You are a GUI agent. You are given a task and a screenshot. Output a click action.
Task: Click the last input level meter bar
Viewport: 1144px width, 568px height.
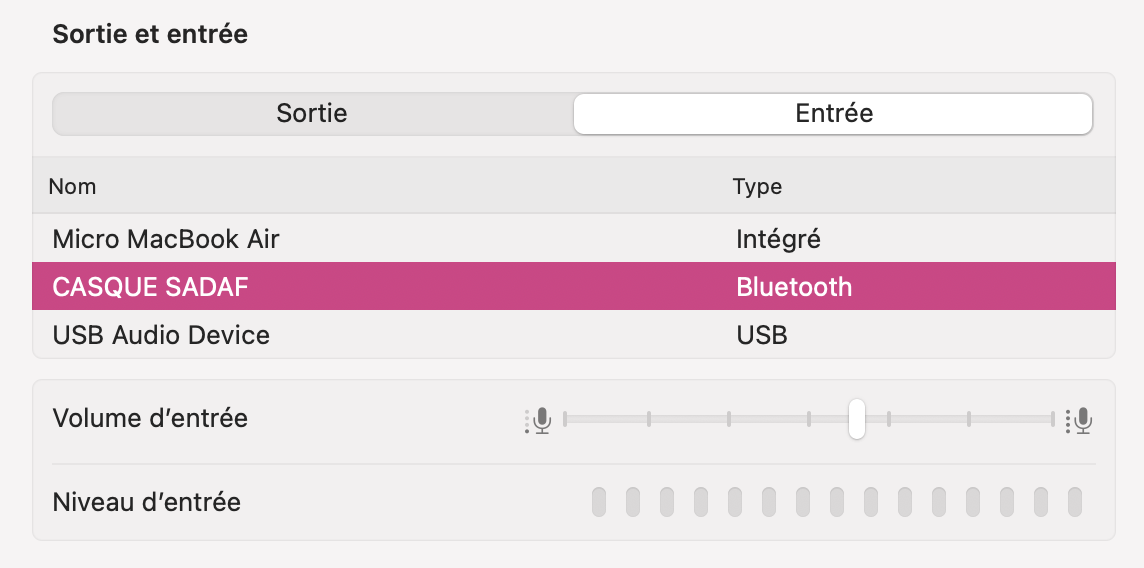(1075, 502)
